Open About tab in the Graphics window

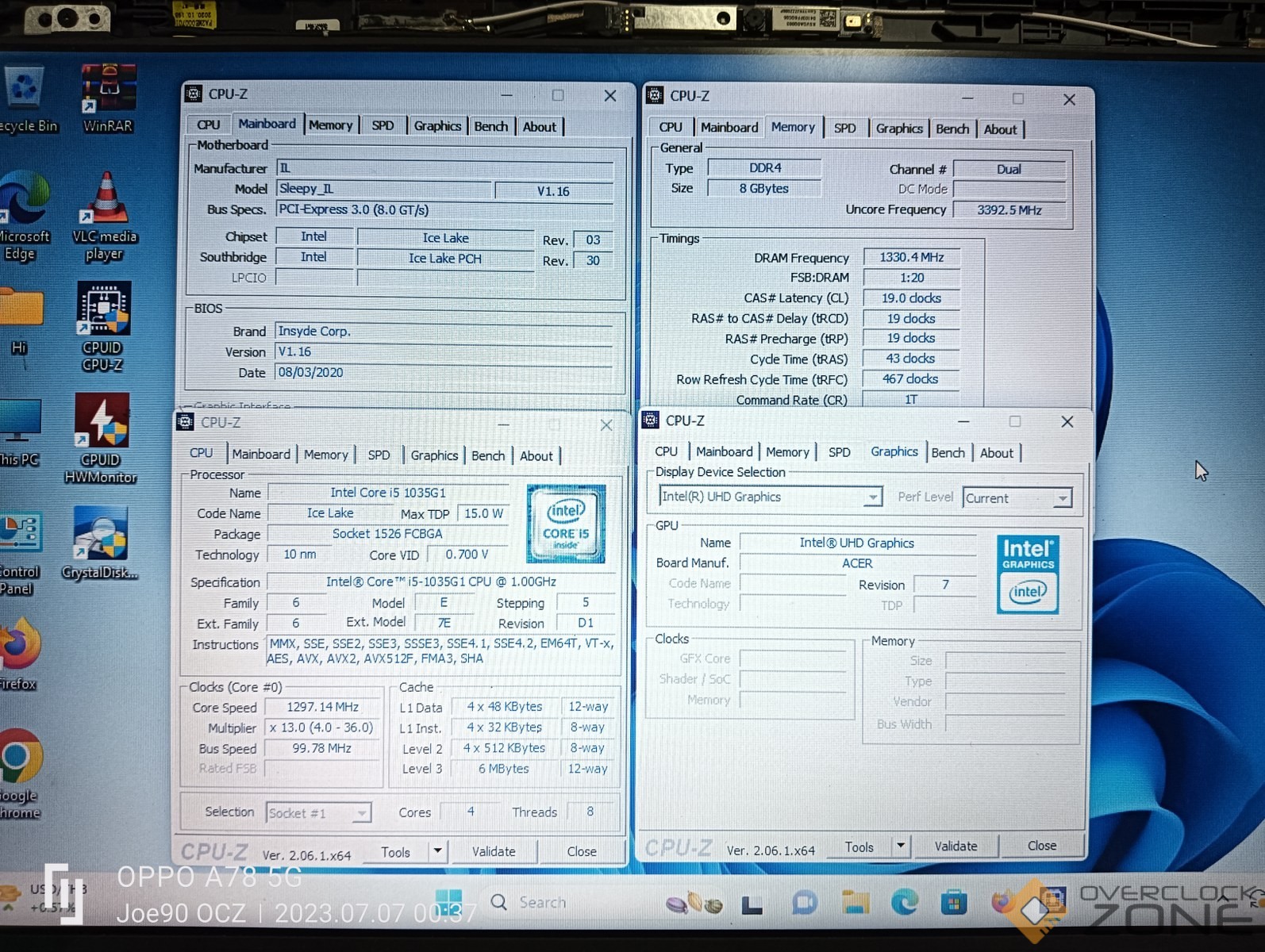997,452
